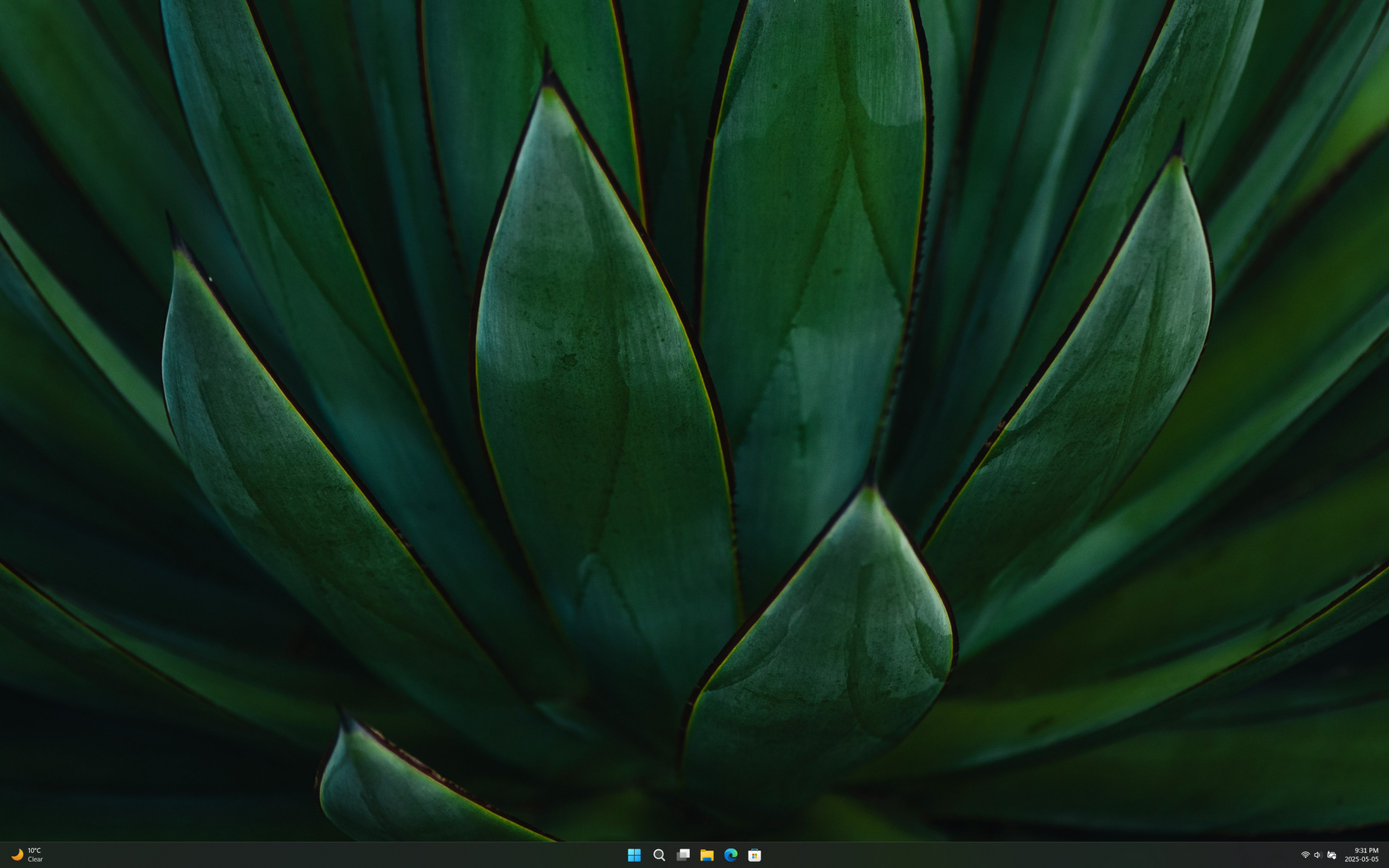The height and width of the screenshot is (868, 1389).
Task: Click the Wi-Fi network tray icon
Action: (1305, 855)
